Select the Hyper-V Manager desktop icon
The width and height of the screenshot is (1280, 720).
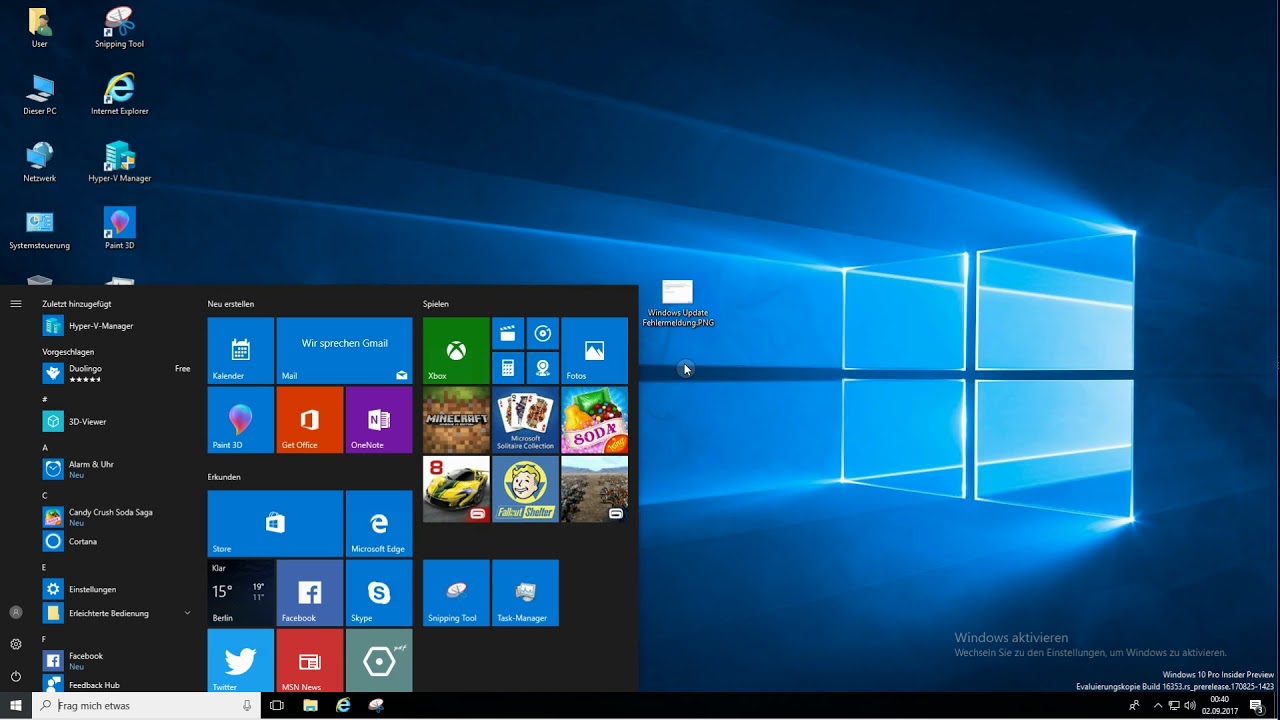pos(119,162)
